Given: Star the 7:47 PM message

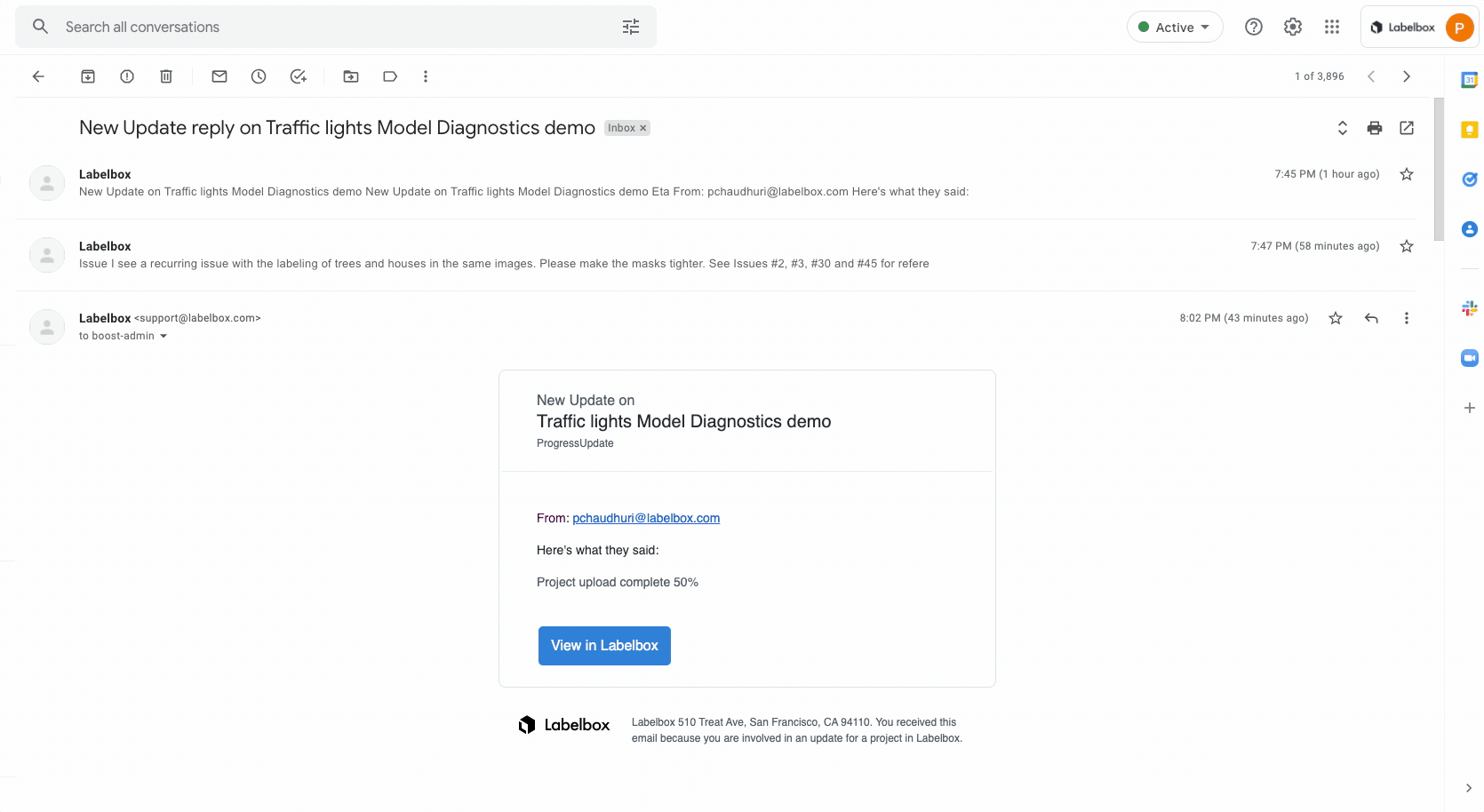Looking at the screenshot, I should pyautogui.click(x=1407, y=246).
